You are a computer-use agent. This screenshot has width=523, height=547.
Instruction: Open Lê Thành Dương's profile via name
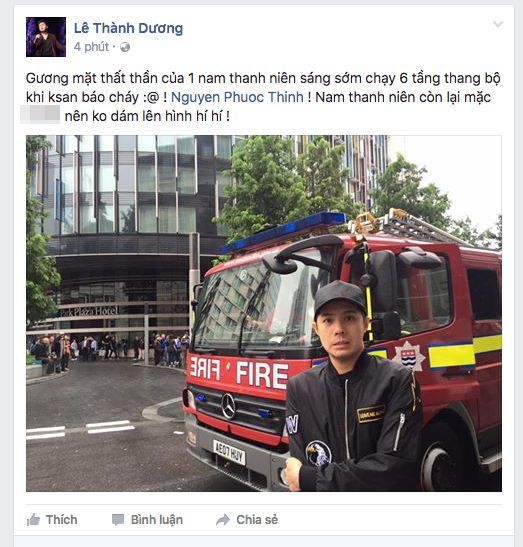click(x=128, y=28)
